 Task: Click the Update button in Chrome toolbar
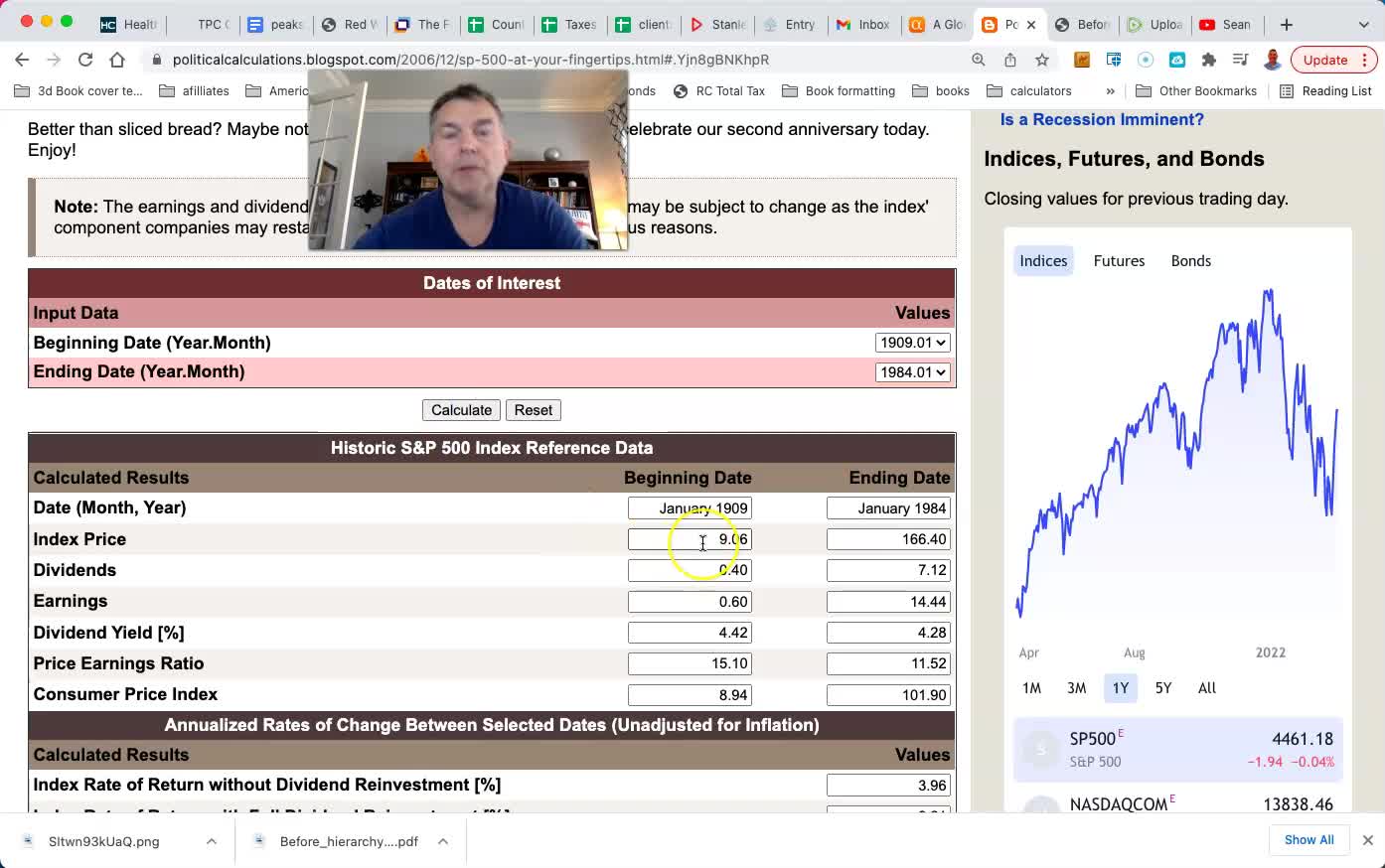point(1334,60)
